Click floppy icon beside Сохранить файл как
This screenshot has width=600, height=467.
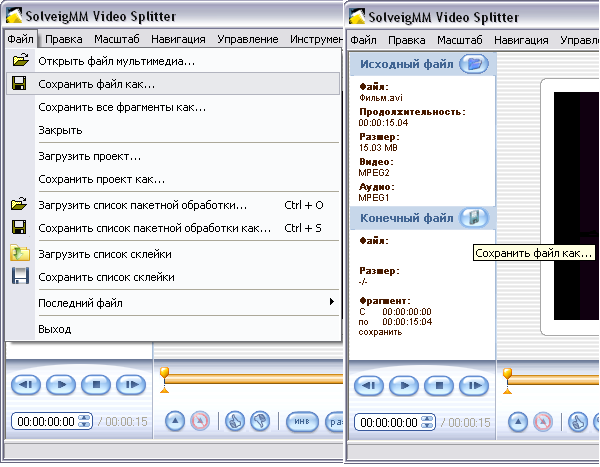pyautogui.click(x=19, y=83)
